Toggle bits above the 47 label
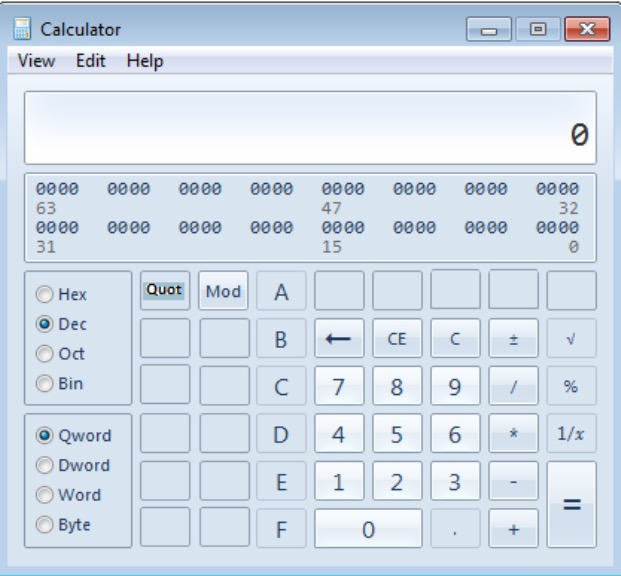This screenshot has height=576, width=621. click(343, 189)
